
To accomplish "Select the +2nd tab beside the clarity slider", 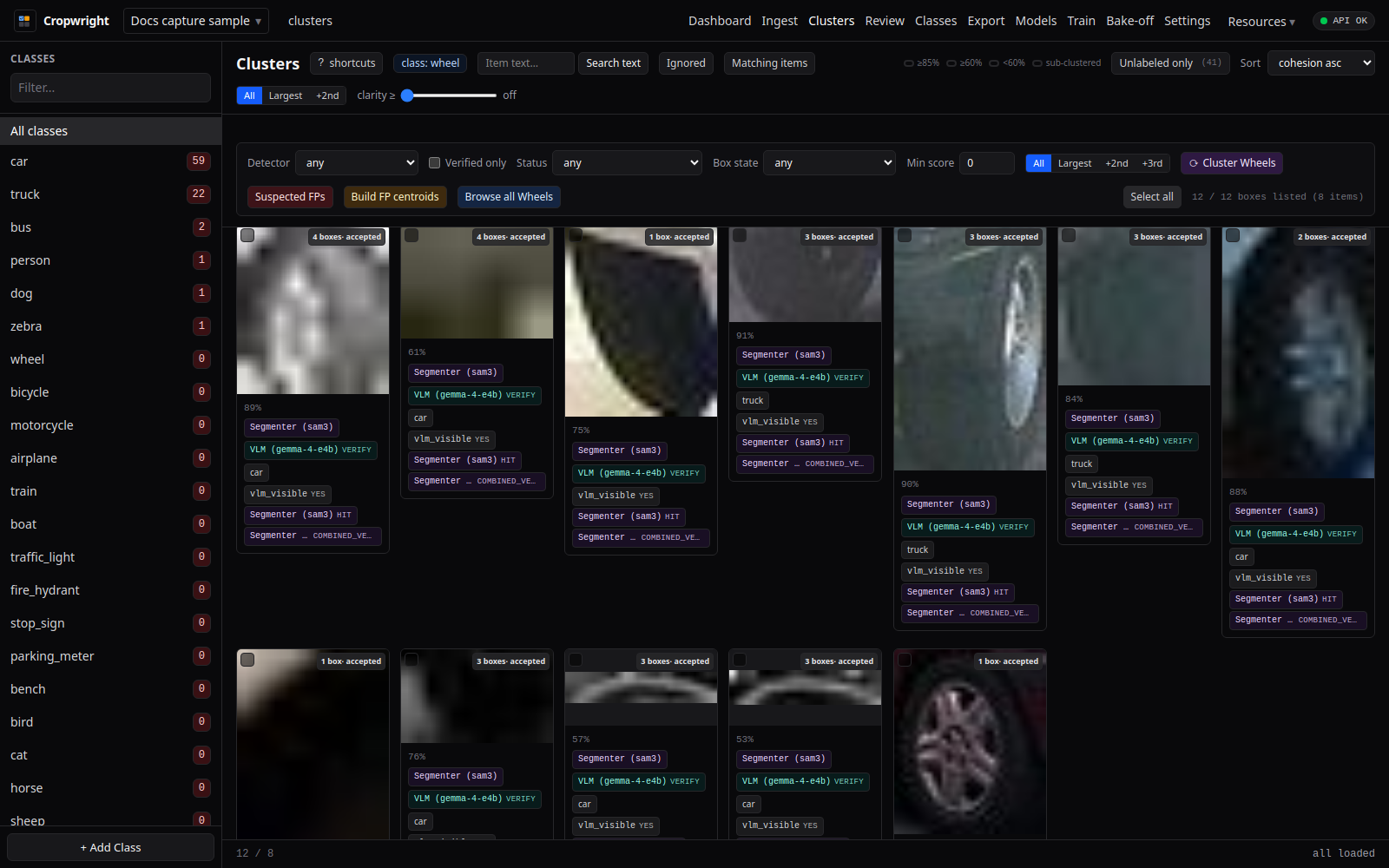I will (x=327, y=95).
